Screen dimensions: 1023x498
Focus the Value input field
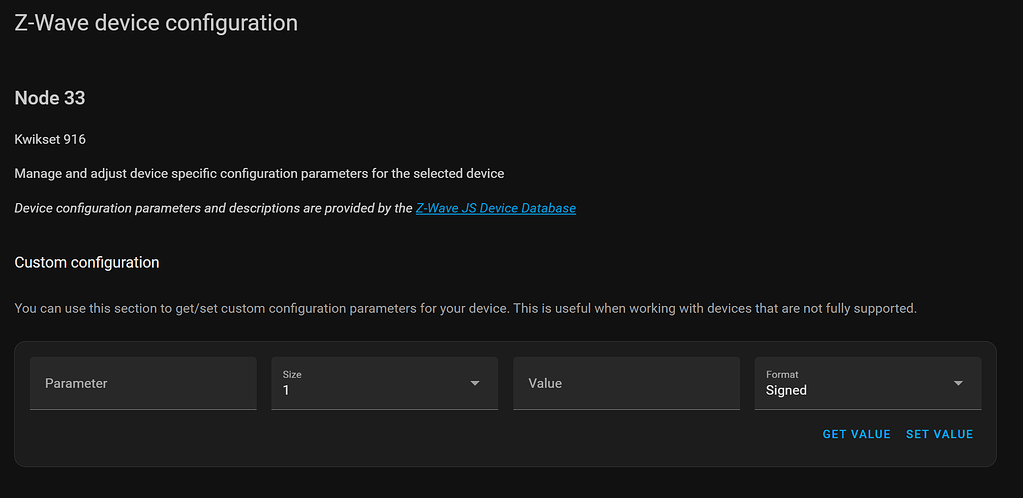[626, 383]
